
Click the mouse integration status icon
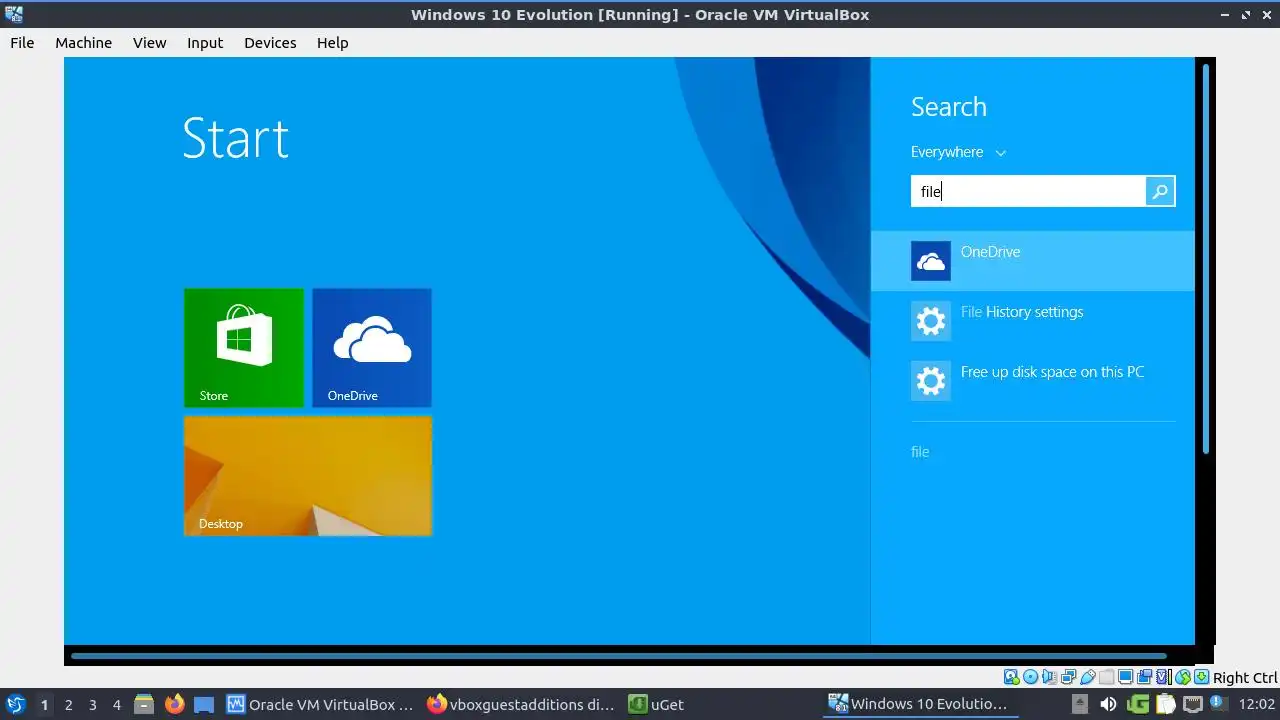click(x=1183, y=678)
